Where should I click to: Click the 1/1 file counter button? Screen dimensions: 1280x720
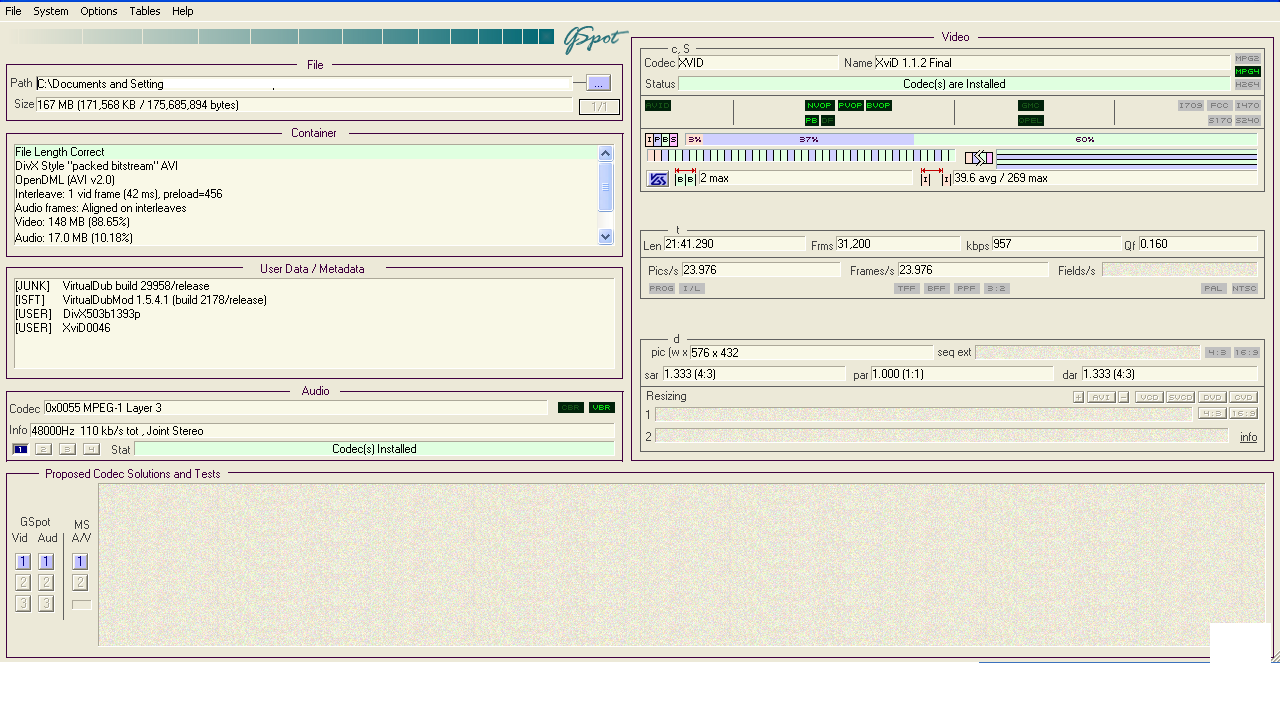coord(599,107)
